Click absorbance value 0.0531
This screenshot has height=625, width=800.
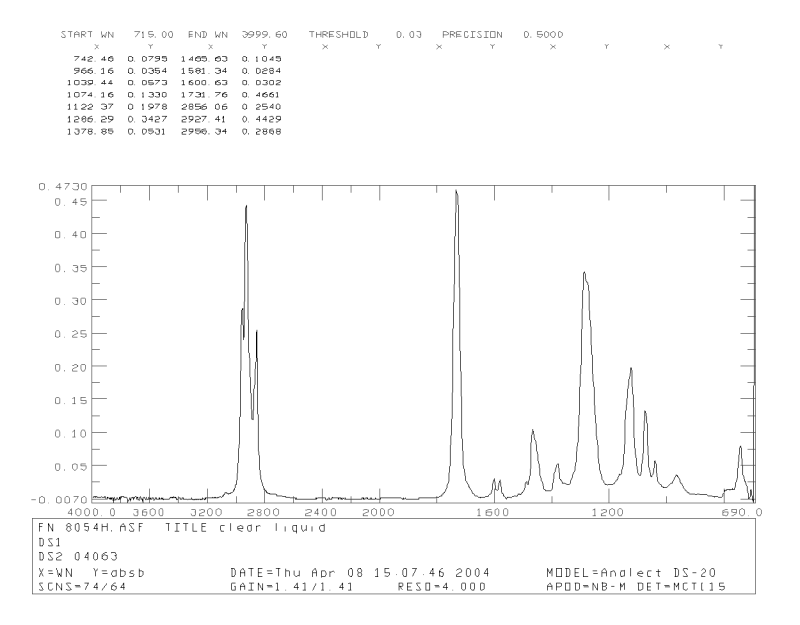(147, 132)
